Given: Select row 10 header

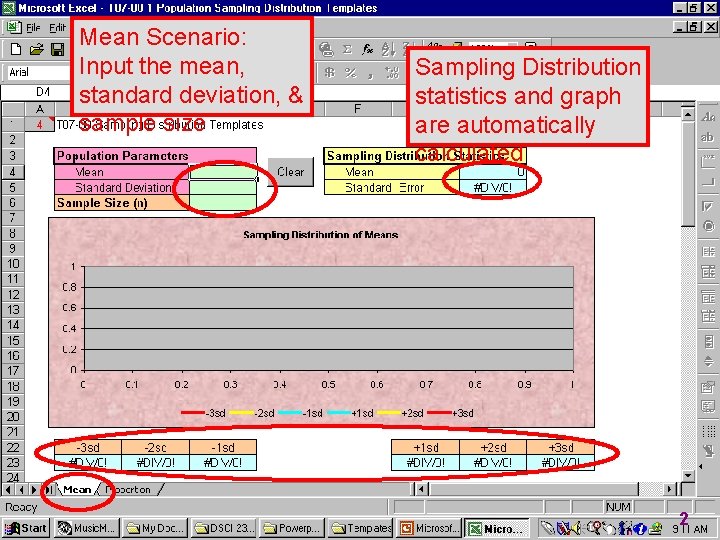Looking at the screenshot, I should [x=13, y=264].
